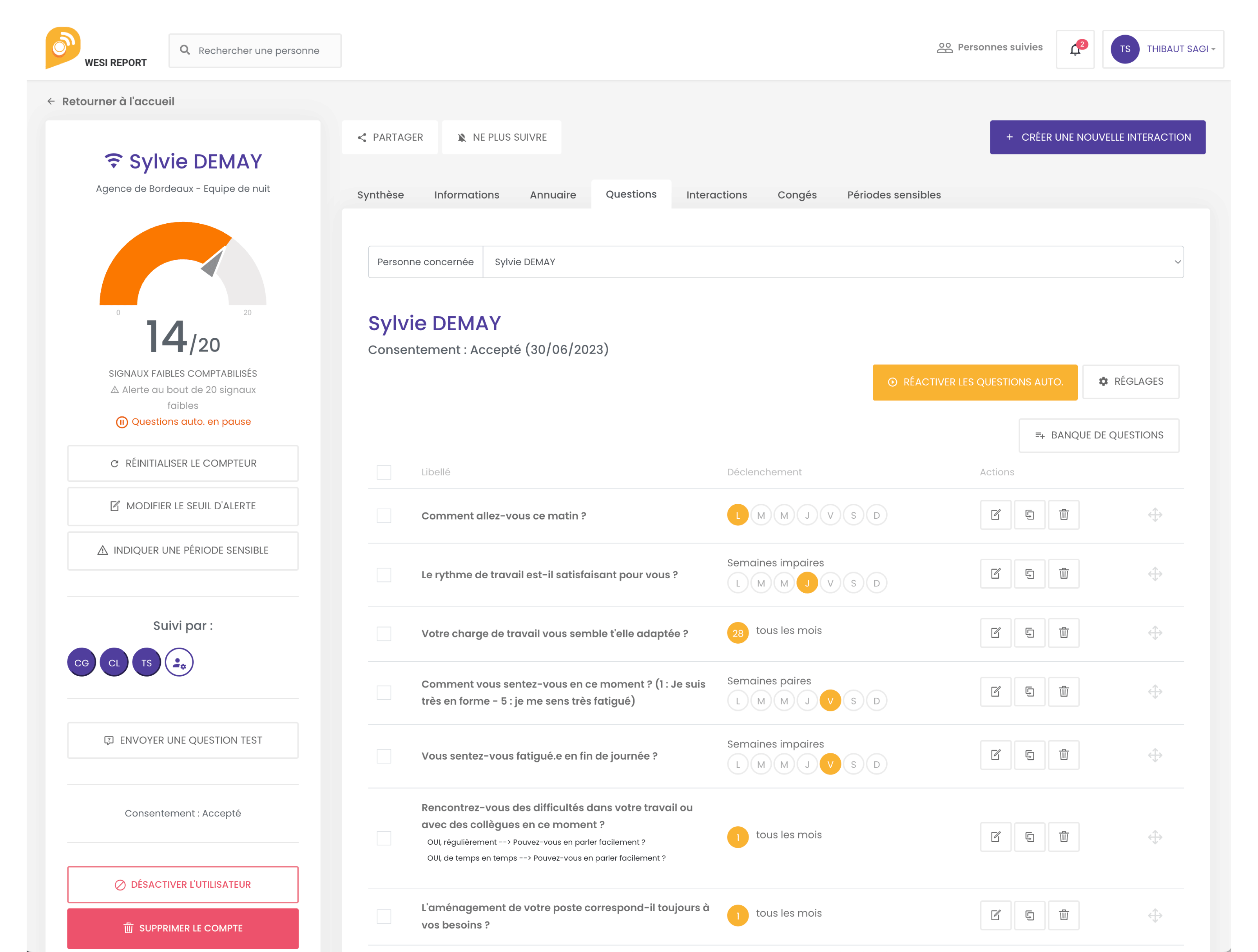Toggle Monday (L) trigger for 'Comment allez-vous ce matin'
Image resolution: width=1258 pixels, height=952 pixels.
click(738, 516)
